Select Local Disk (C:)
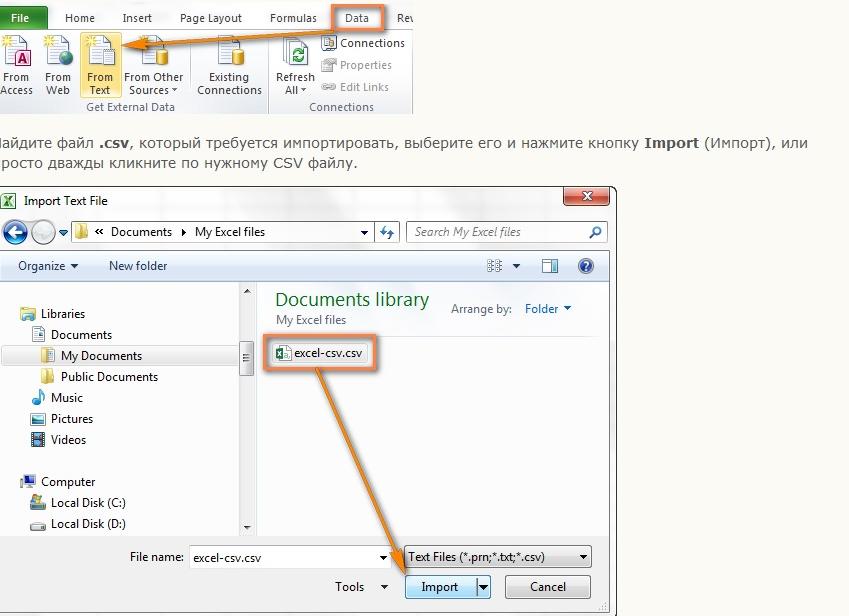The width and height of the screenshot is (849, 616). pos(78,503)
